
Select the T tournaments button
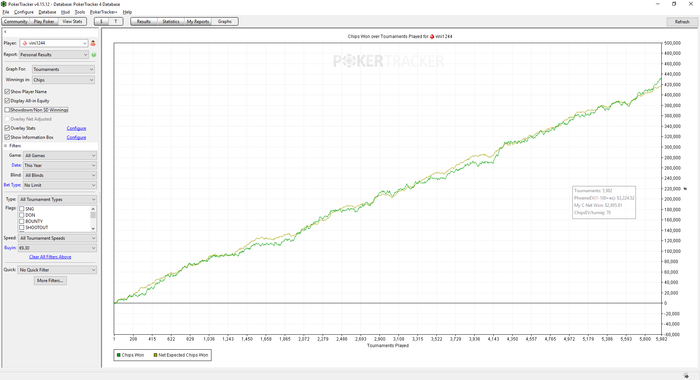[116, 21]
